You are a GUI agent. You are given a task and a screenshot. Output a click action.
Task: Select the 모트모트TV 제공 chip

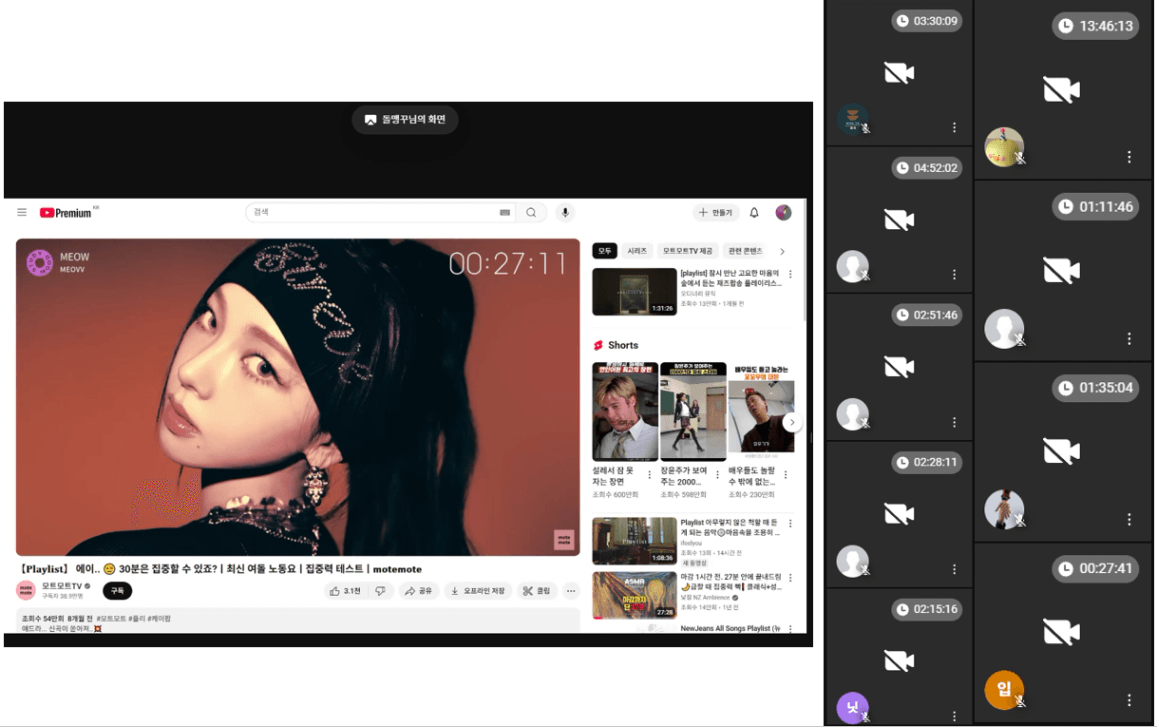[x=688, y=251]
